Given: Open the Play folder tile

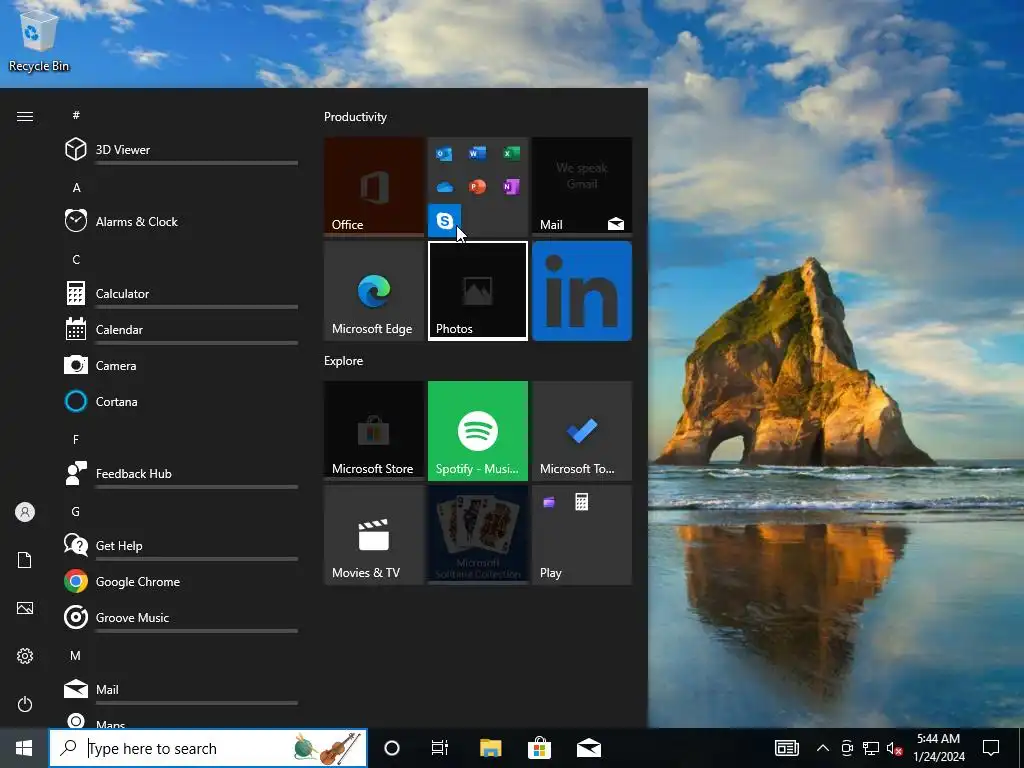Looking at the screenshot, I should 582,535.
